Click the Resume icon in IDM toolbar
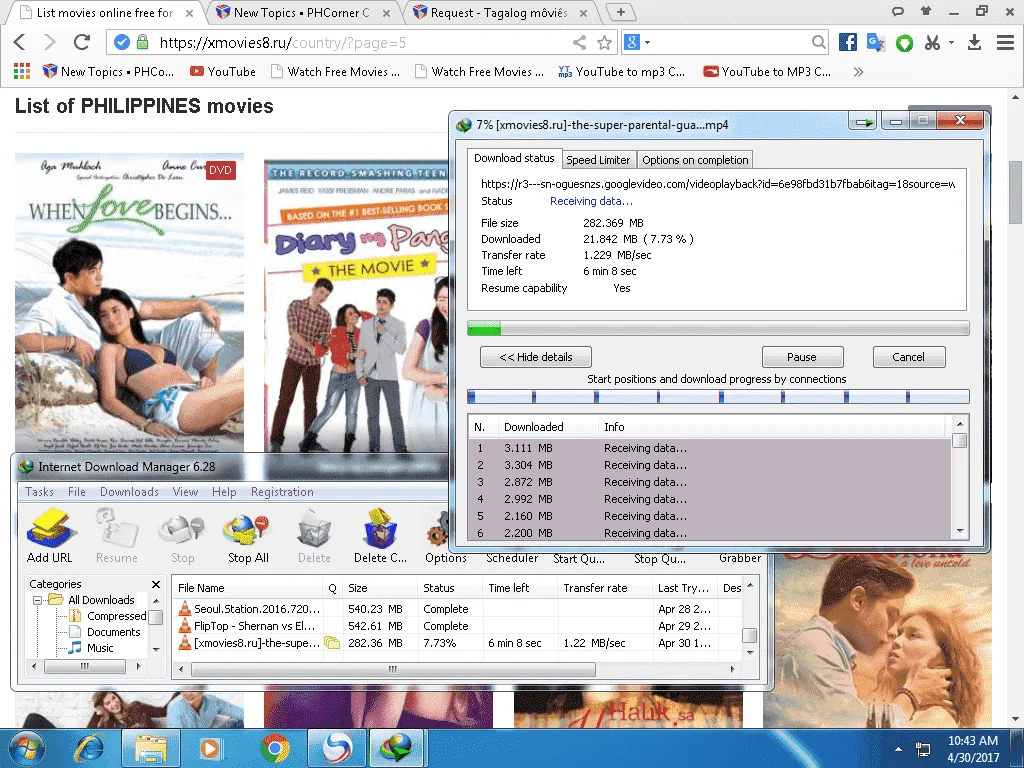This screenshot has height=768, width=1024. pos(116,537)
